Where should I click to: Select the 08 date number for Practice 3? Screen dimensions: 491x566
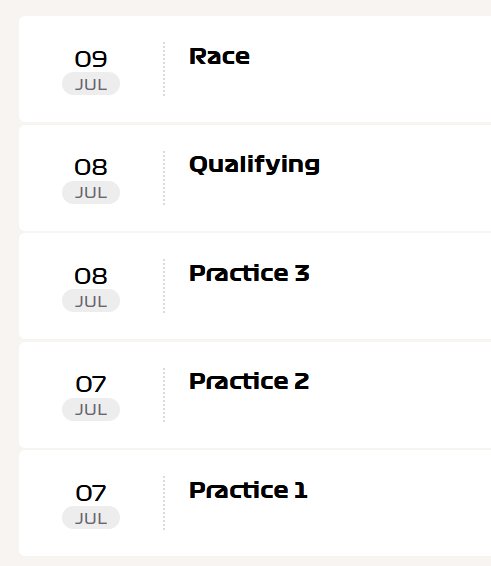coord(91,276)
